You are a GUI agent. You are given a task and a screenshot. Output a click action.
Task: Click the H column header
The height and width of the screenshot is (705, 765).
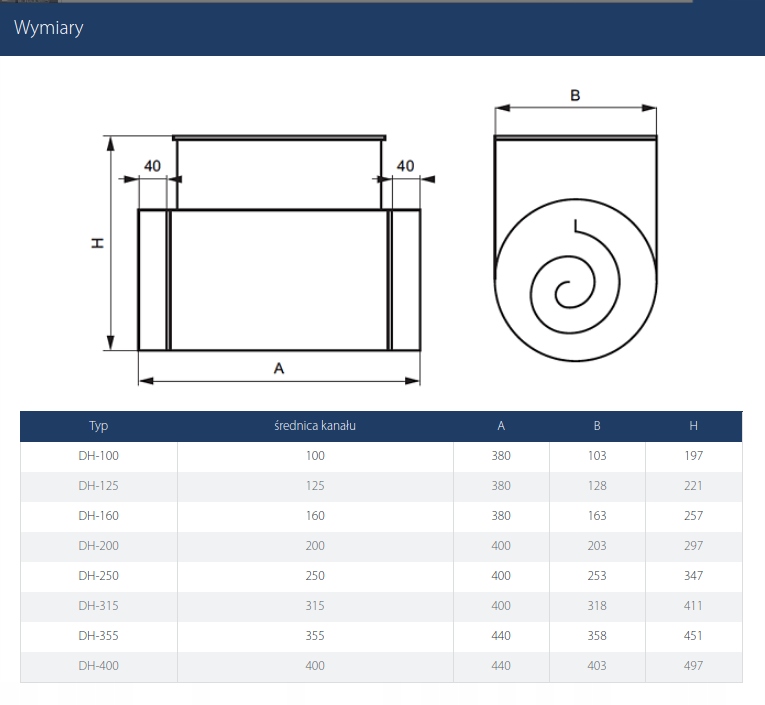(693, 426)
